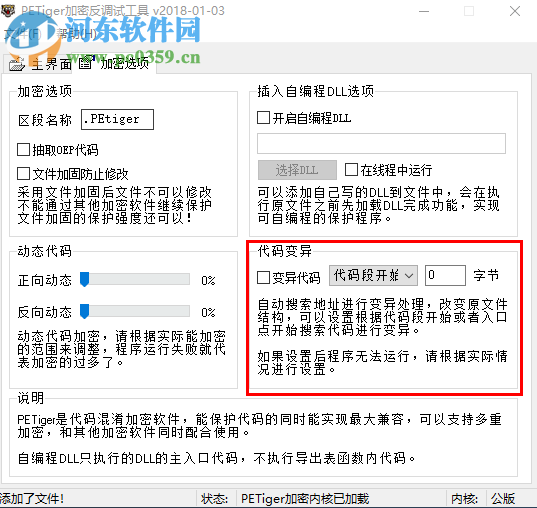Click the 说明 group label
This screenshot has width=537, height=508.
31,398
